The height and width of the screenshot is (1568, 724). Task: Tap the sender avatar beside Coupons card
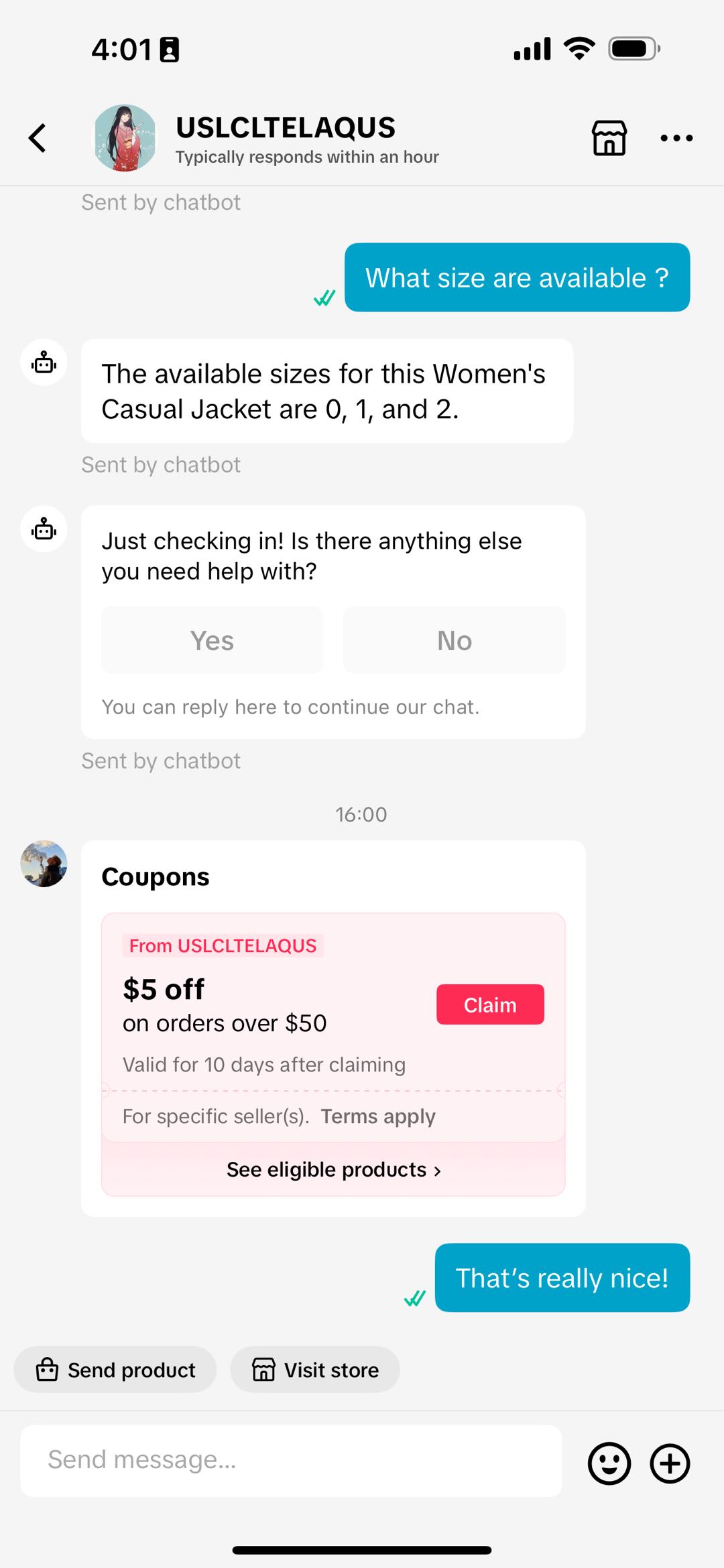pyautogui.click(x=44, y=864)
